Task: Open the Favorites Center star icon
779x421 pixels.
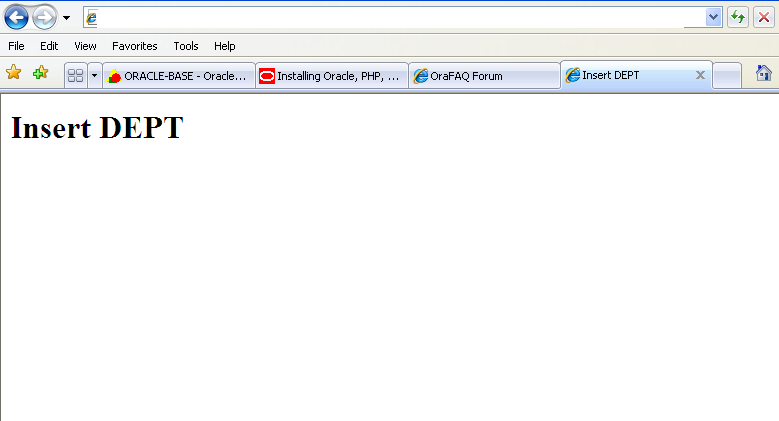Action: tap(14, 73)
